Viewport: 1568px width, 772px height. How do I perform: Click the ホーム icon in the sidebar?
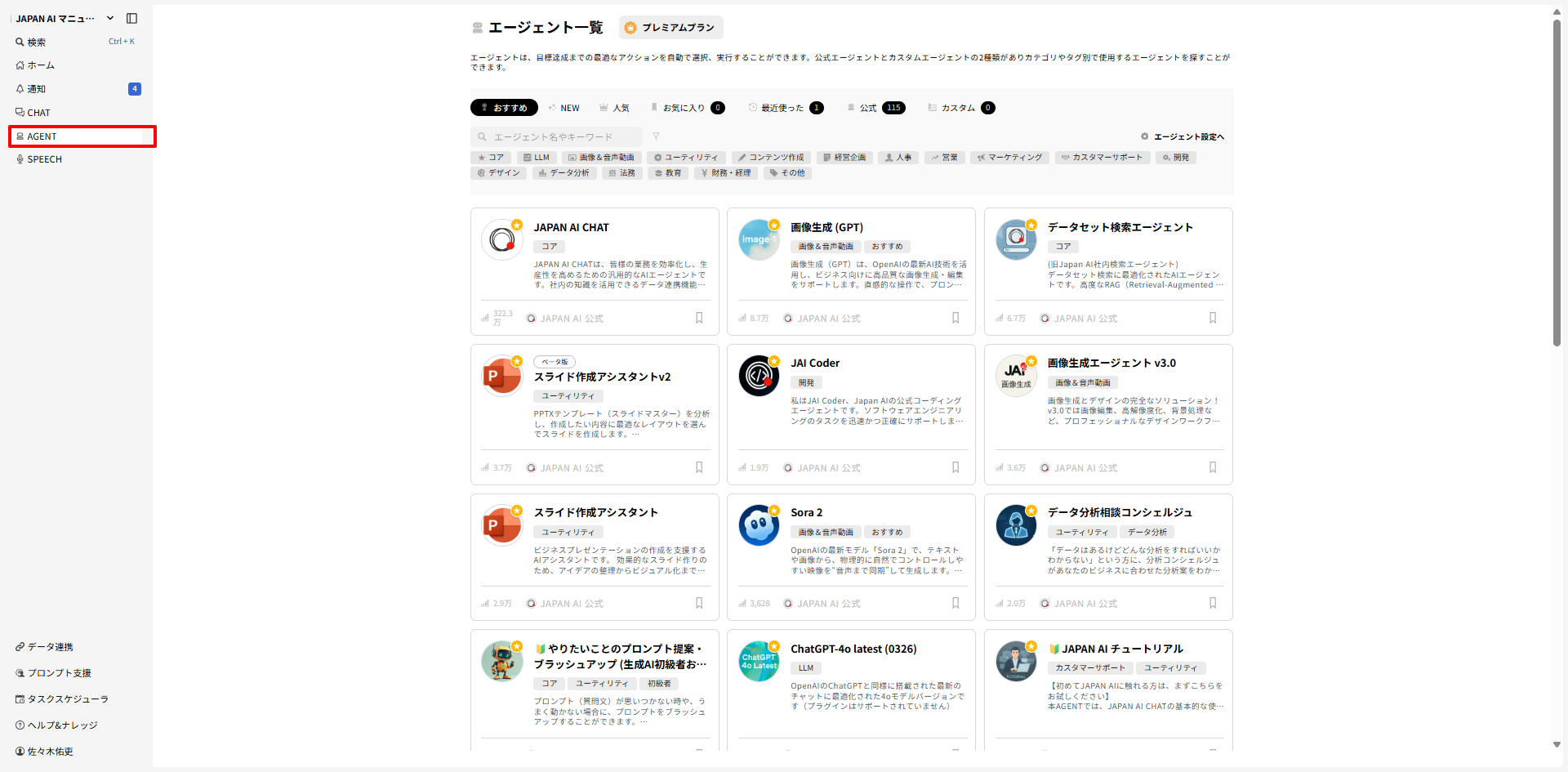[x=20, y=65]
